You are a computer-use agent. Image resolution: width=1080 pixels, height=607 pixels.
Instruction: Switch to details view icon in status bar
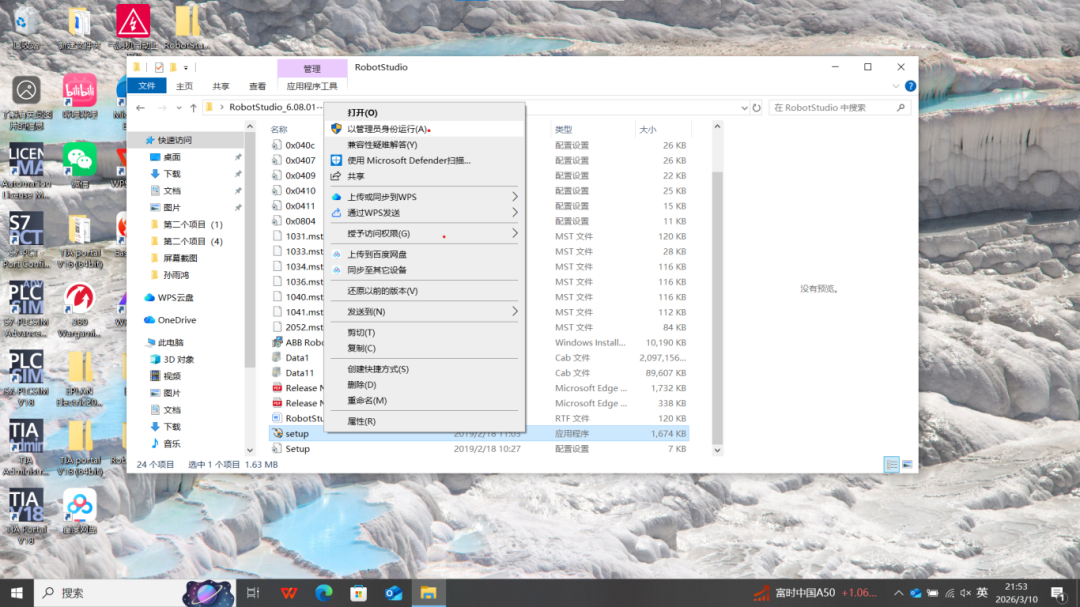891,465
